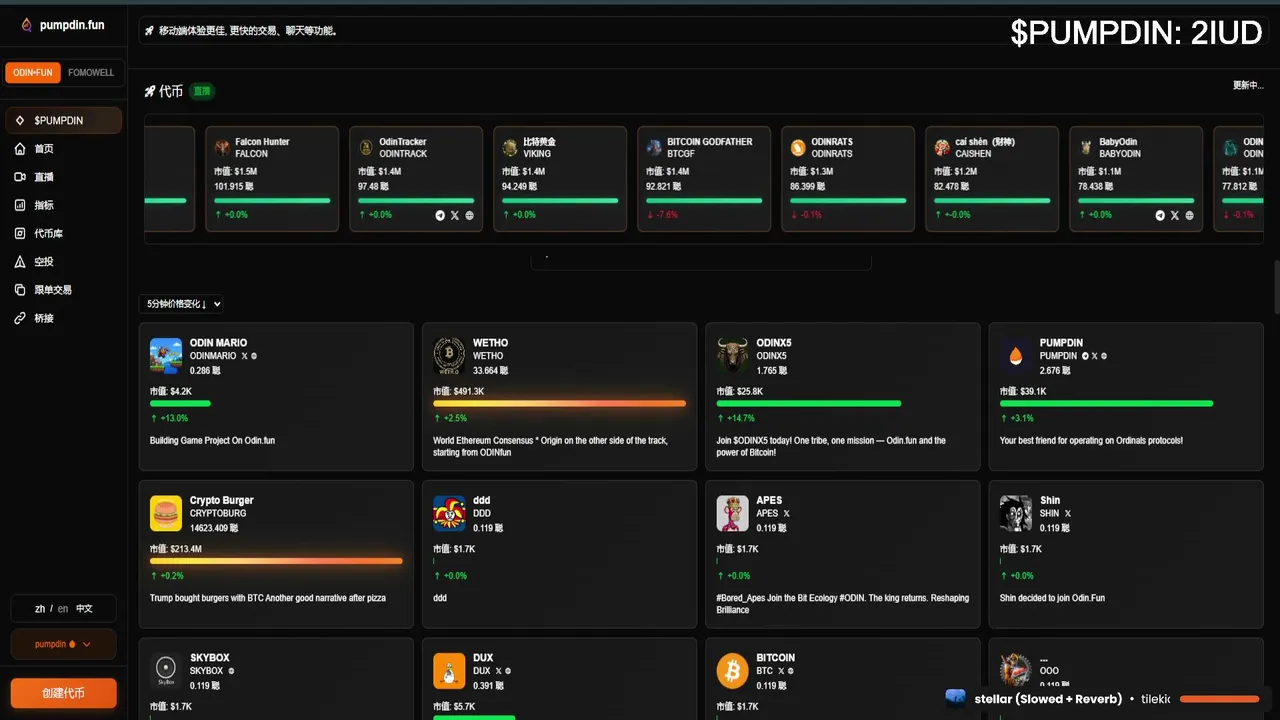Click ODIN MARIO +13.0% change value
The height and width of the screenshot is (720, 1280).
pos(169,418)
